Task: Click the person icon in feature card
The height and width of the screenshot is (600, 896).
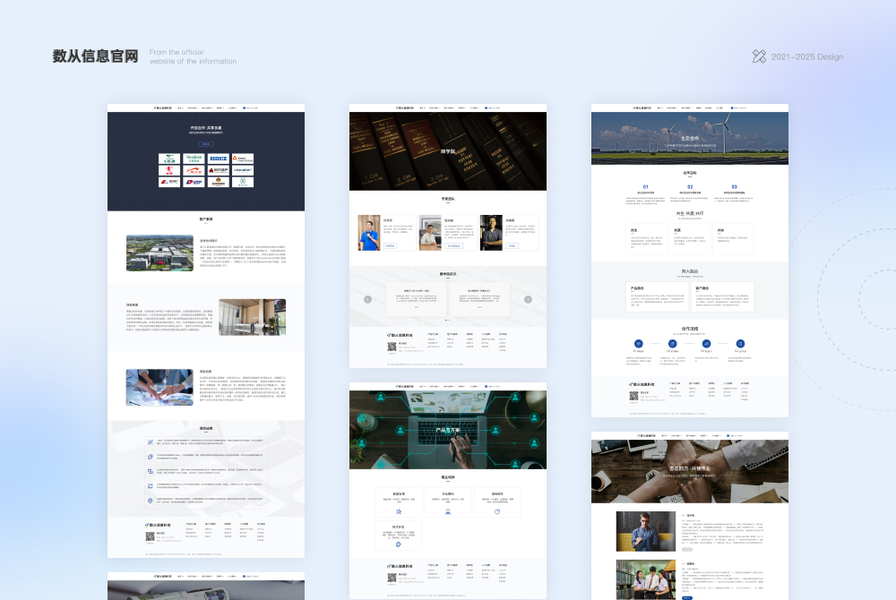Action: coord(447,511)
